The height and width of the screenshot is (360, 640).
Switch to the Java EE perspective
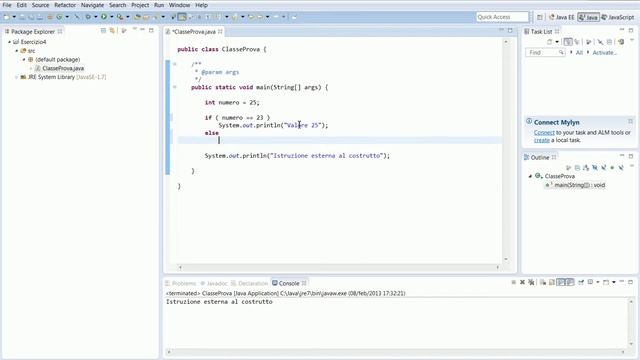point(562,17)
